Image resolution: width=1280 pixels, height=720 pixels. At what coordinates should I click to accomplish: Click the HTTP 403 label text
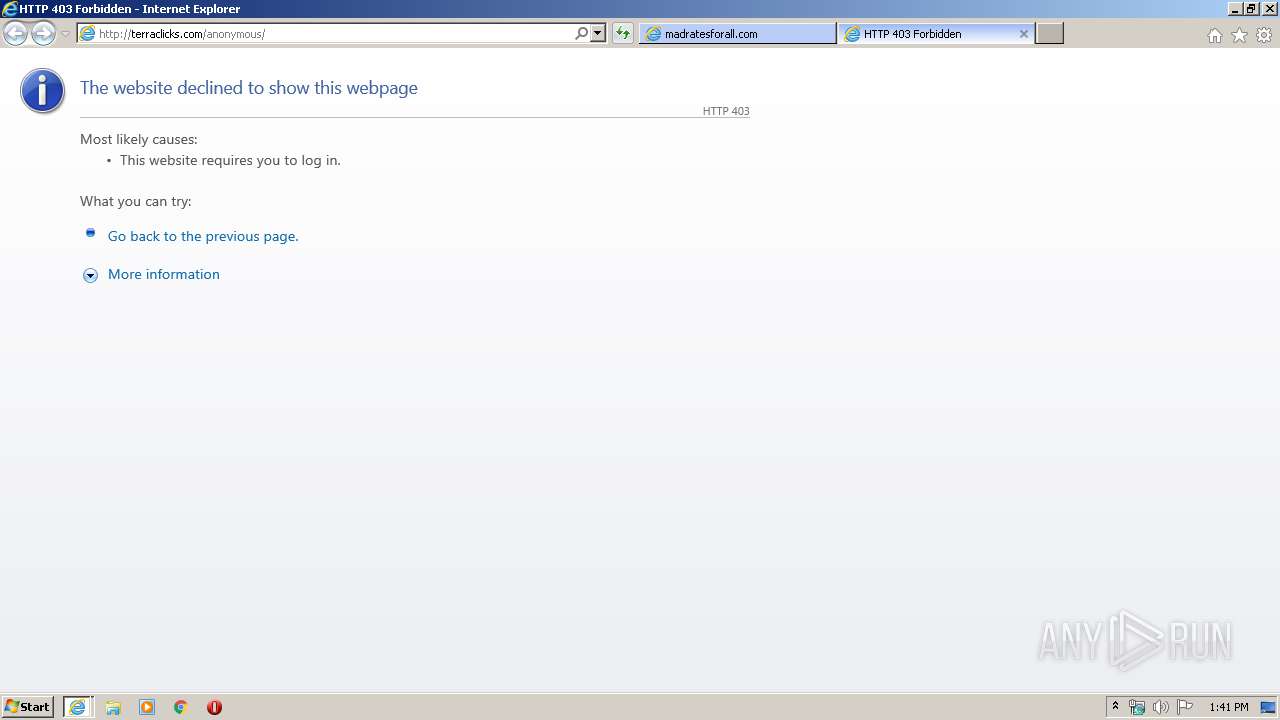coord(726,111)
